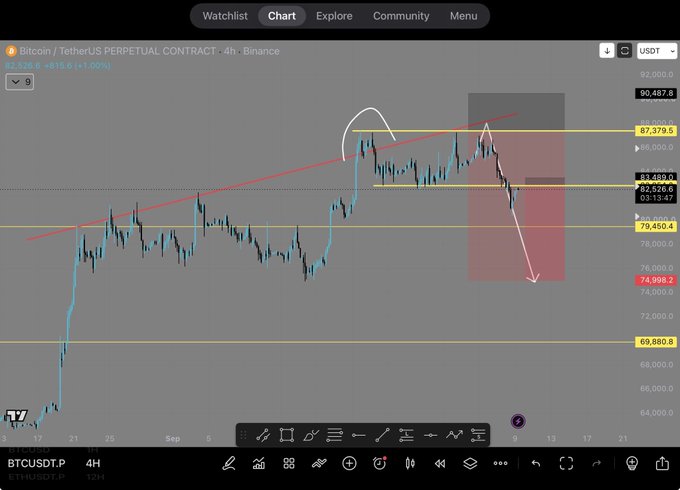Open the pen drawing tools

point(229,464)
